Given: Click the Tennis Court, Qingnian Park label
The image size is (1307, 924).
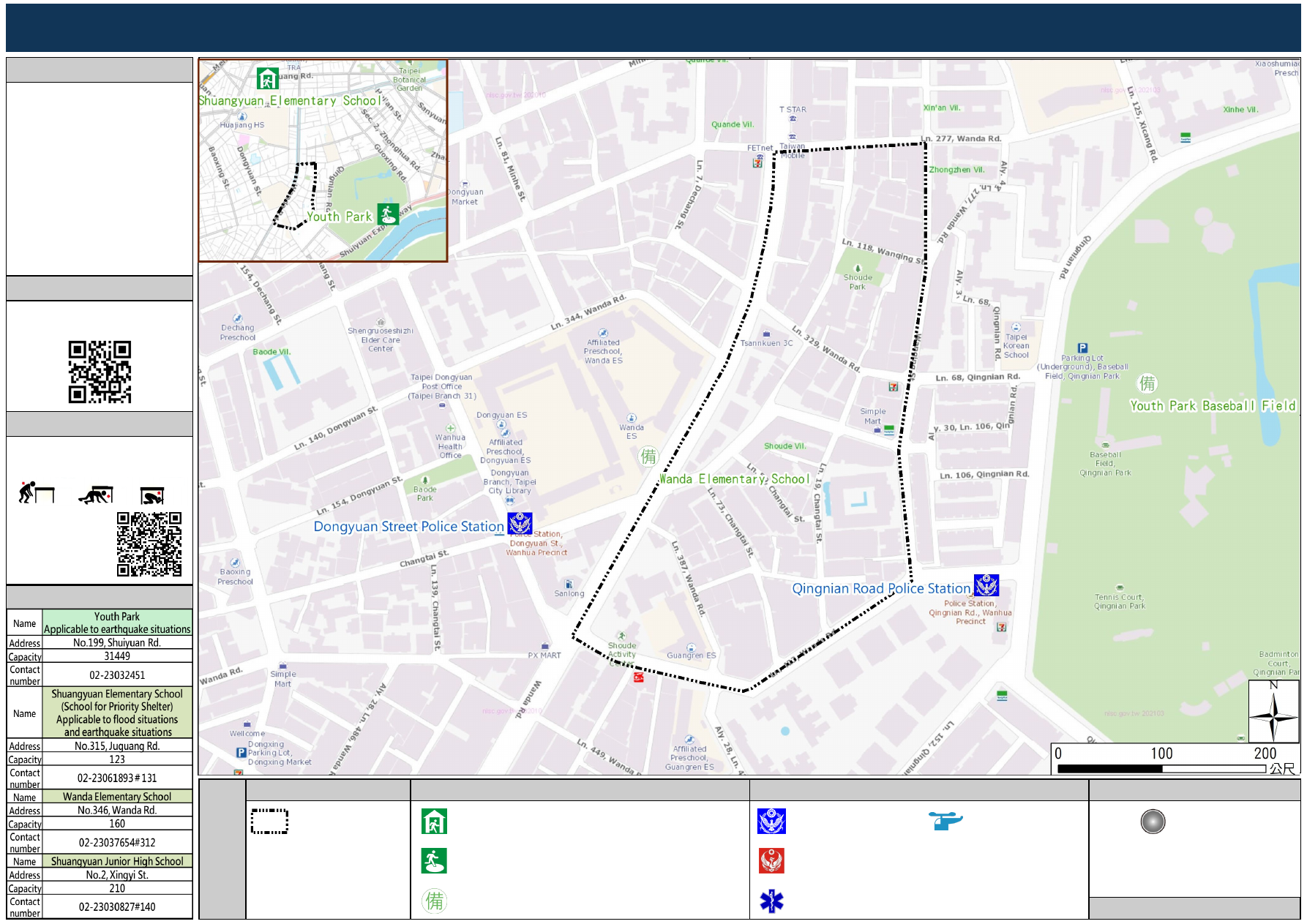Looking at the screenshot, I should coord(1120,601).
